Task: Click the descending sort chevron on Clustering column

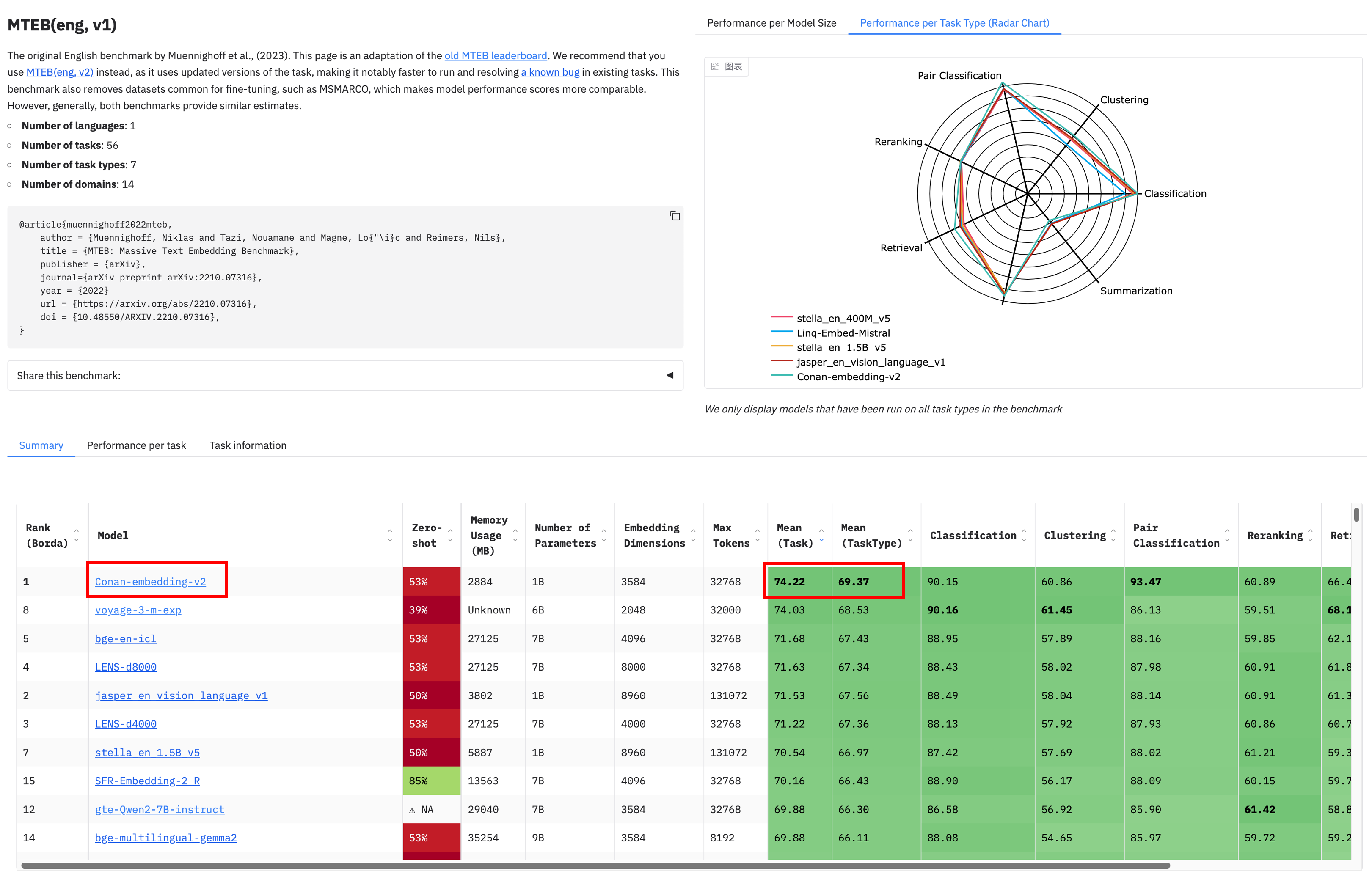Action: click(1114, 539)
